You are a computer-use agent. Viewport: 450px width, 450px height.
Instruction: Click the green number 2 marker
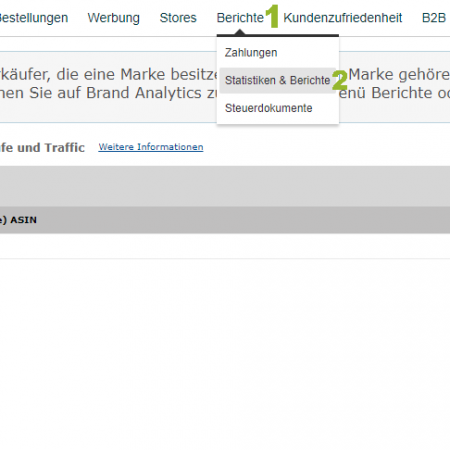(x=340, y=80)
